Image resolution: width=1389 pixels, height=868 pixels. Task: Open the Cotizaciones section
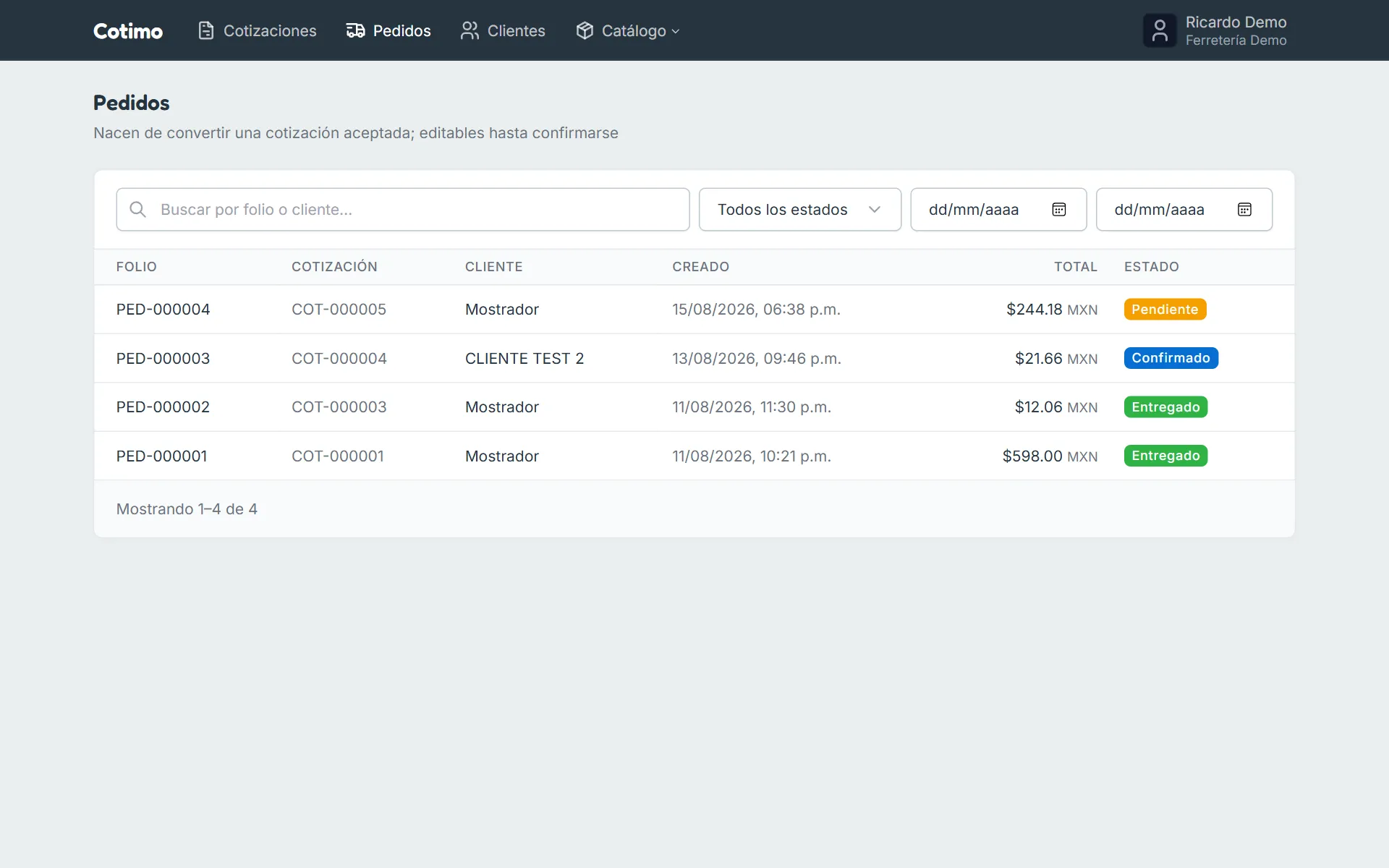(257, 30)
